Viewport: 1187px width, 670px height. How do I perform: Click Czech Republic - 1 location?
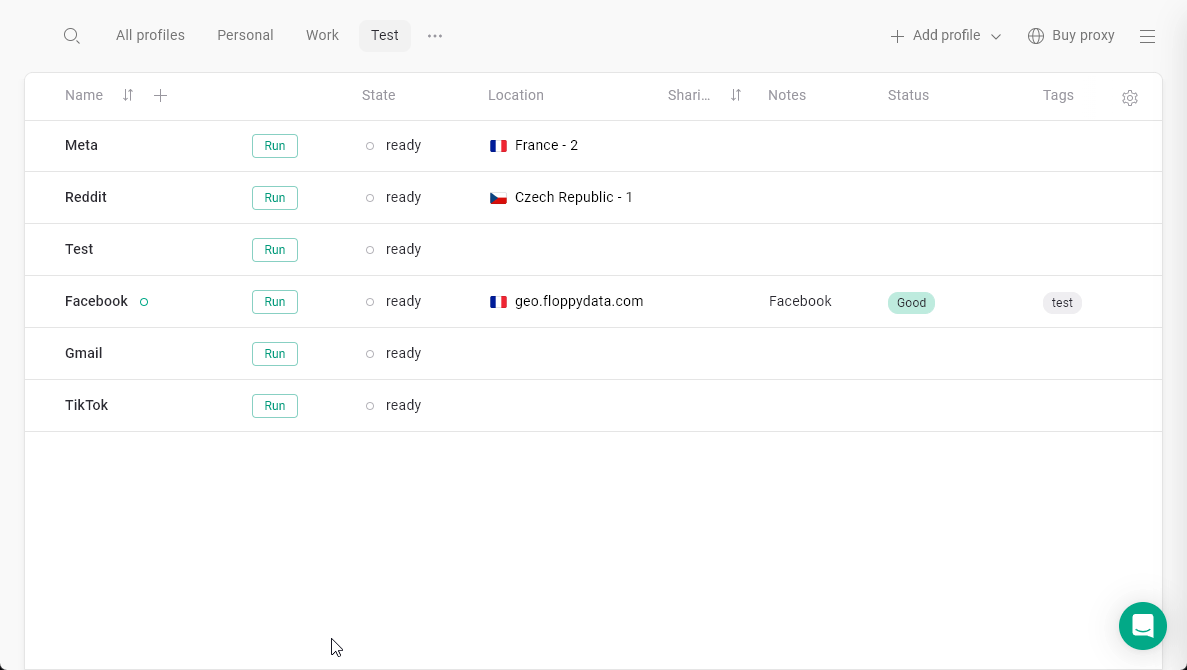tap(573, 197)
